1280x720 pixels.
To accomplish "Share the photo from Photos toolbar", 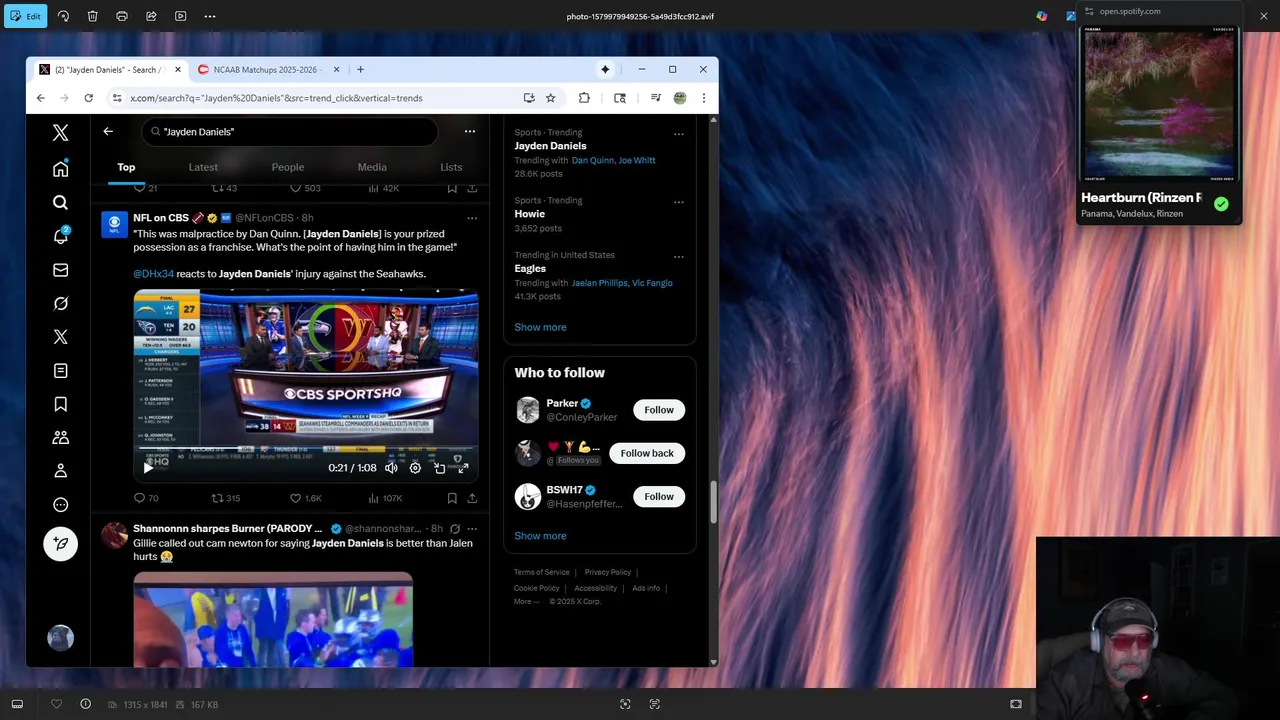I will pos(151,16).
